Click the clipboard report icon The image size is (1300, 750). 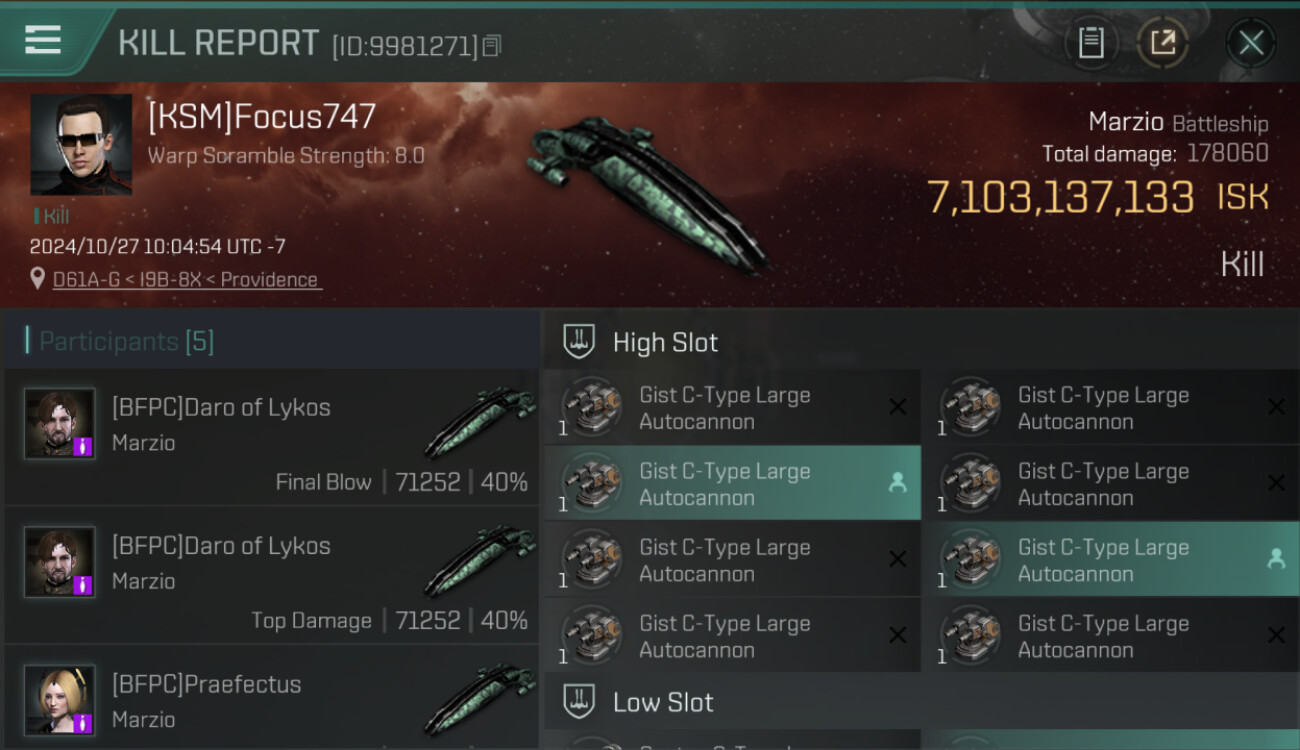coord(1090,42)
